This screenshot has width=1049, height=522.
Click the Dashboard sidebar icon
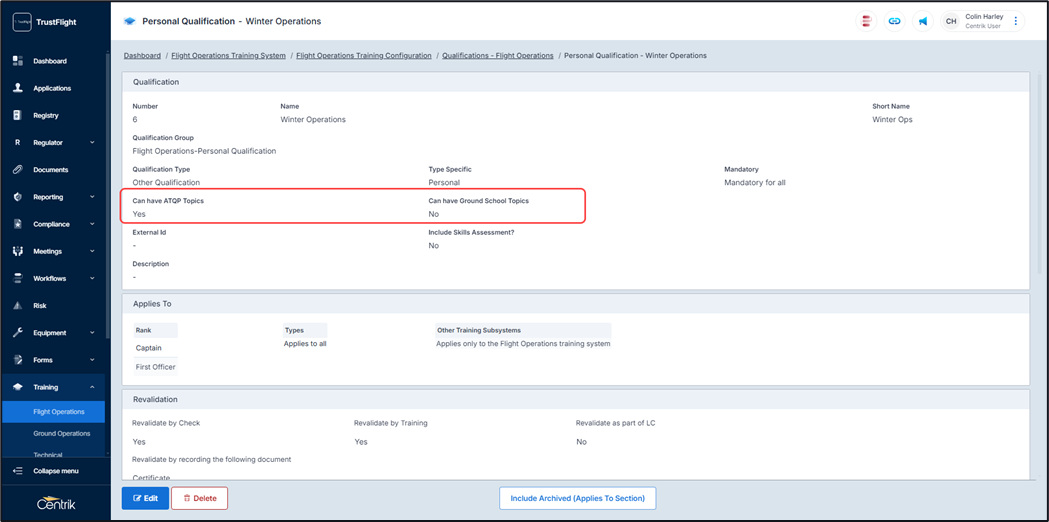point(17,61)
